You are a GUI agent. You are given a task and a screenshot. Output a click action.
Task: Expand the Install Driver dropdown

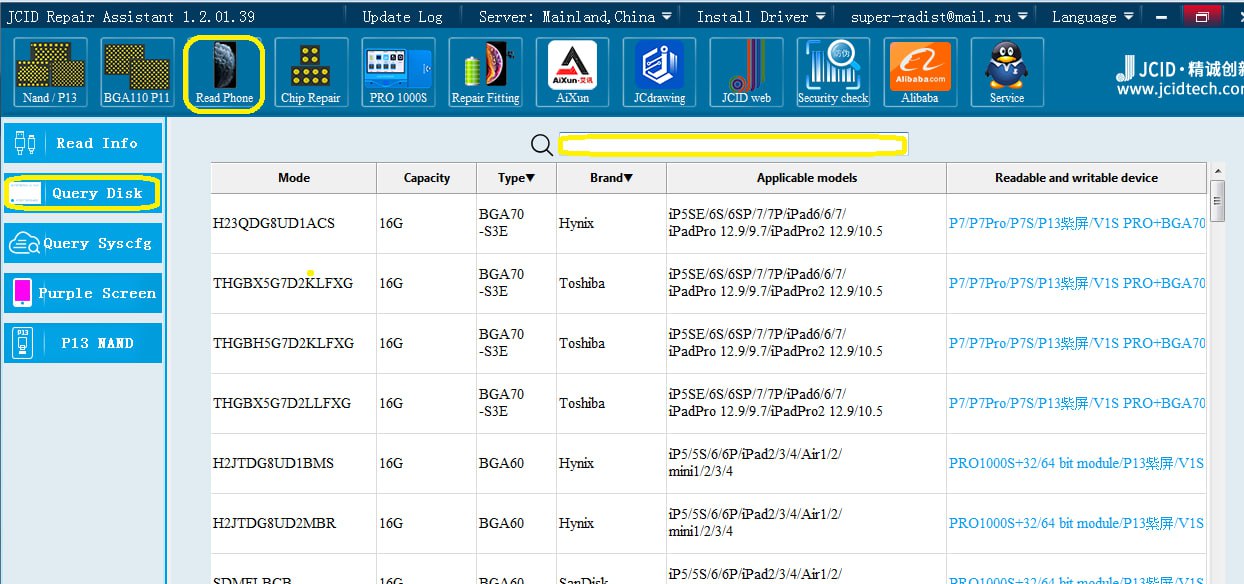761,16
